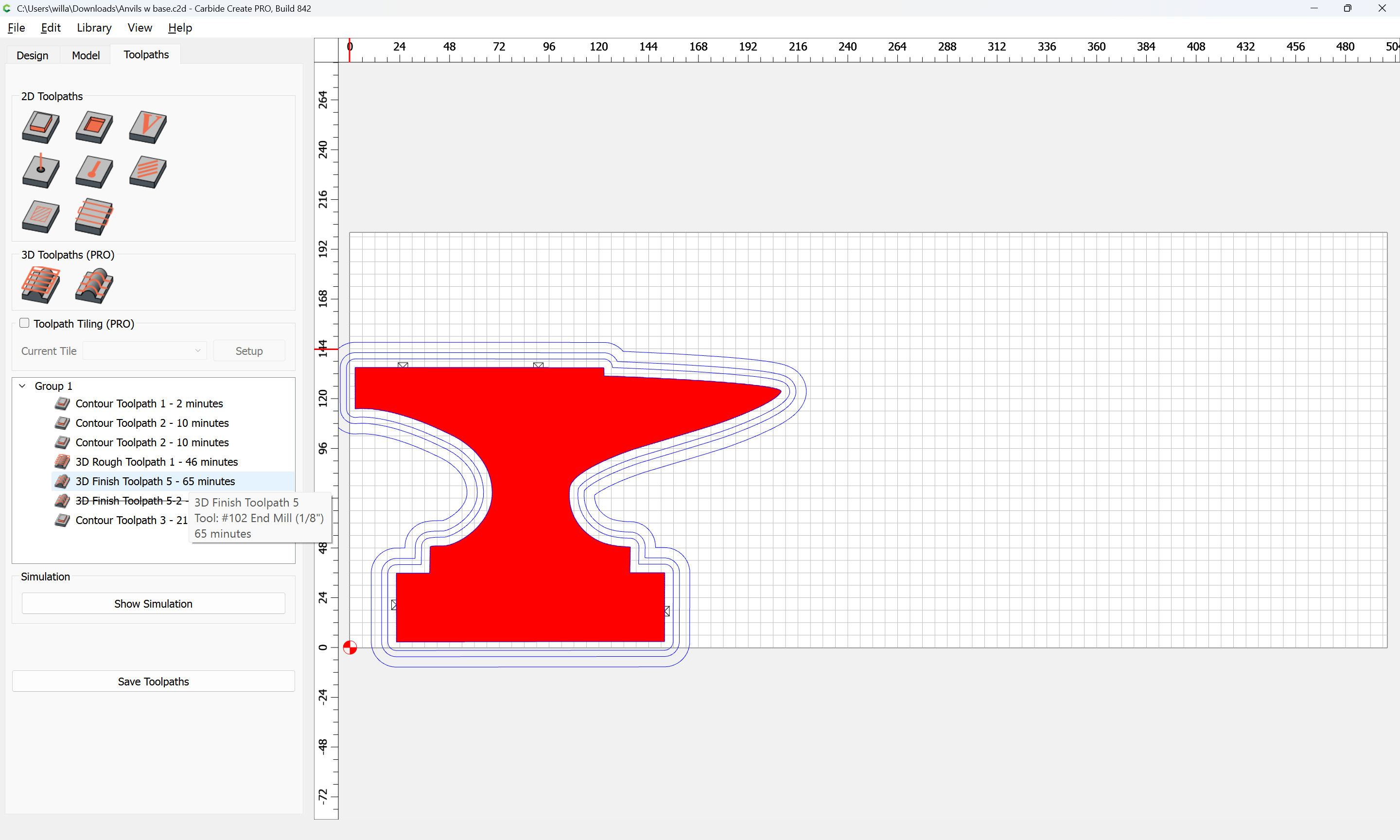Switch to the Design tab
1400x840 pixels.
(32, 55)
